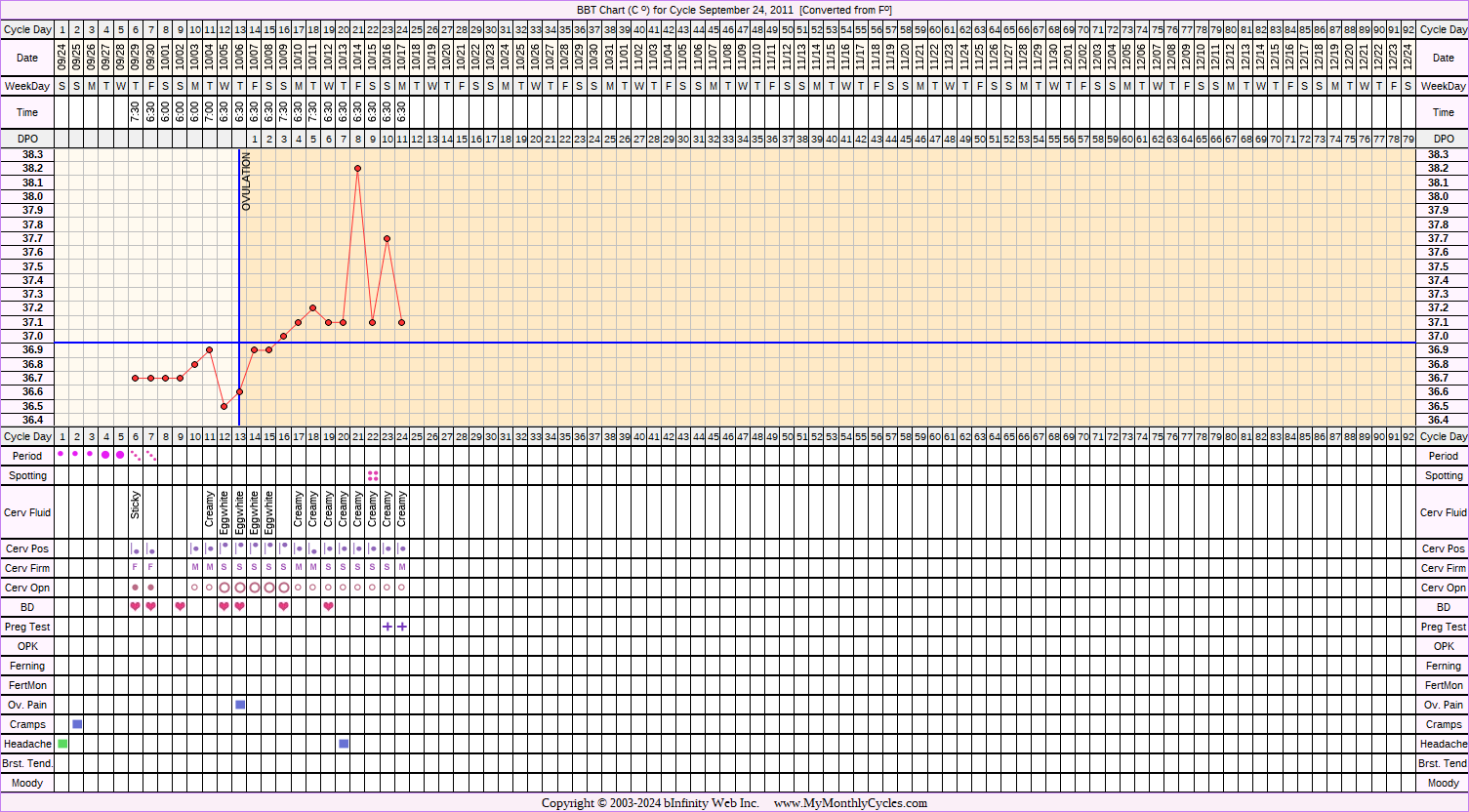This screenshot has height=812, width=1469.
Task: Click the BD heart on cycle day 19
Action: [x=328, y=607]
